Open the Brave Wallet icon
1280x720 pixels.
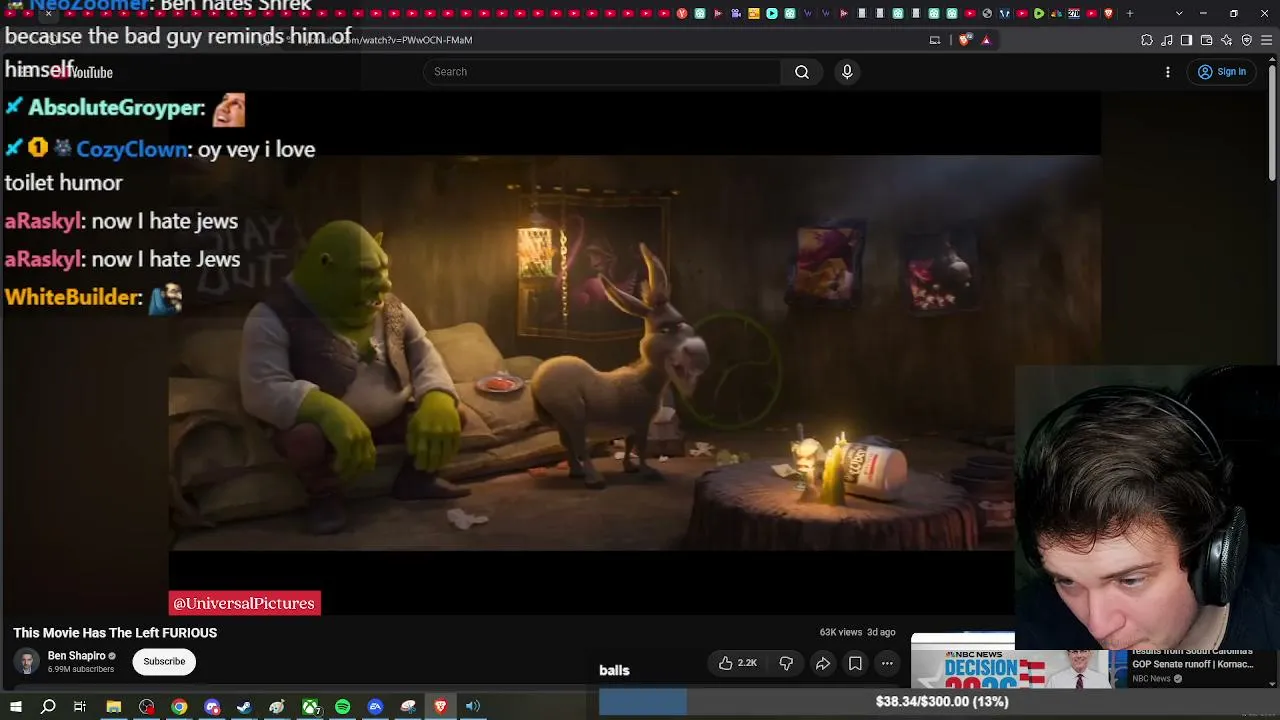1206,40
